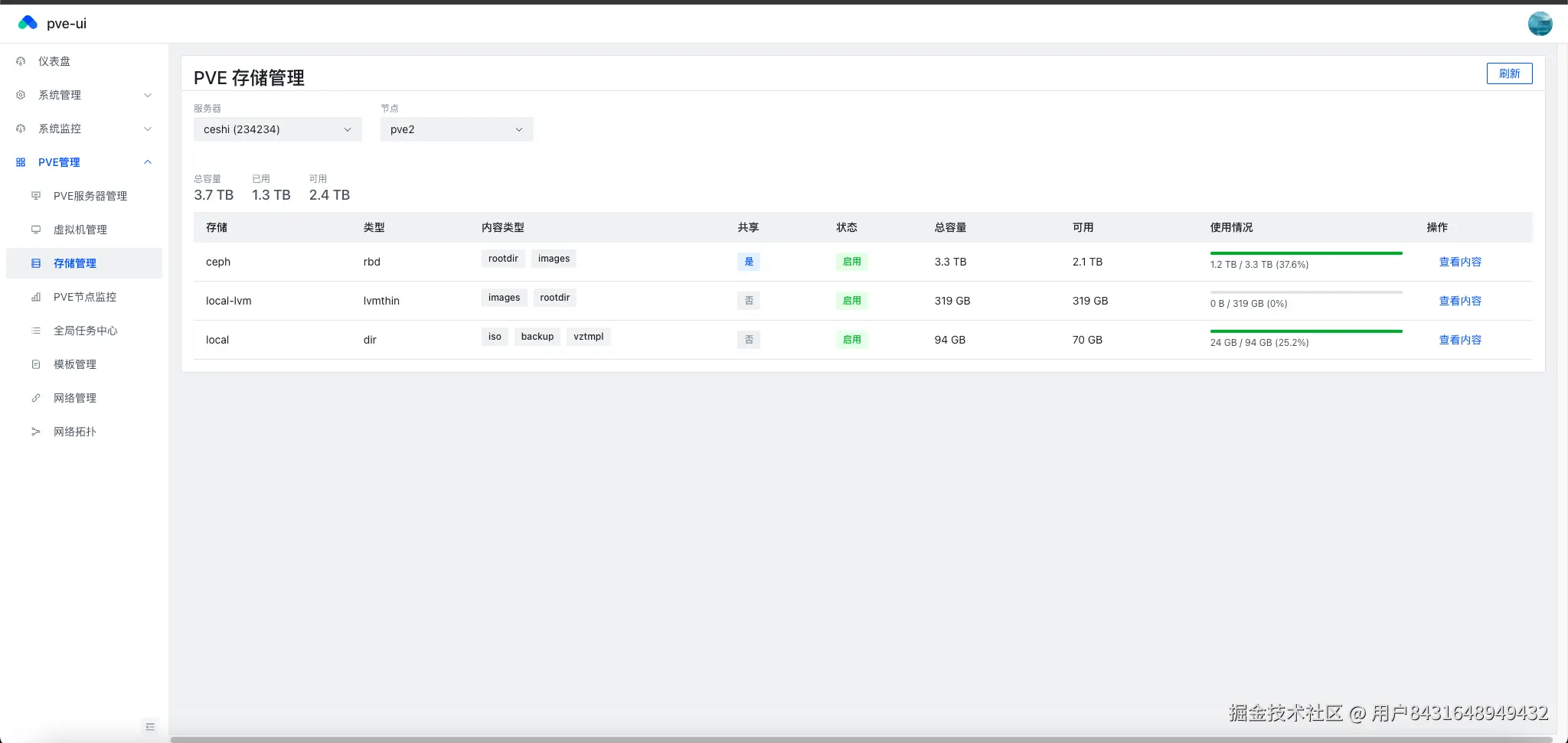Click the server icon beside PVE服务器管理
Screen dimensions: 1568x743
[x=36, y=196]
